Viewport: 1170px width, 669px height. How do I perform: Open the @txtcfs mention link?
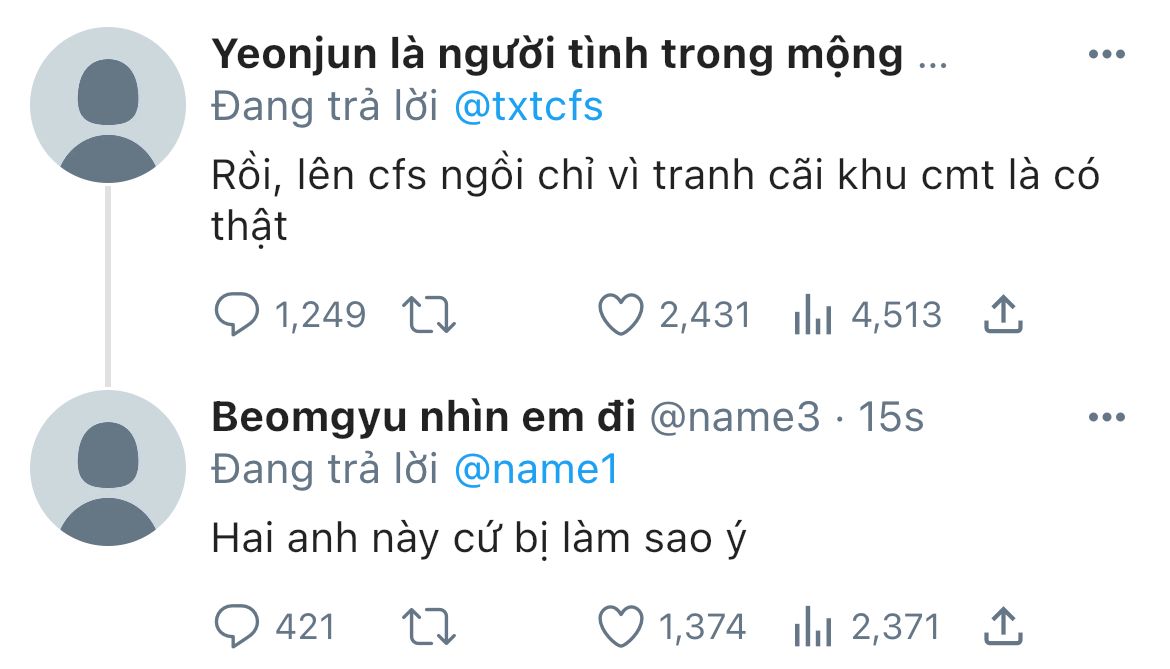[528, 107]
